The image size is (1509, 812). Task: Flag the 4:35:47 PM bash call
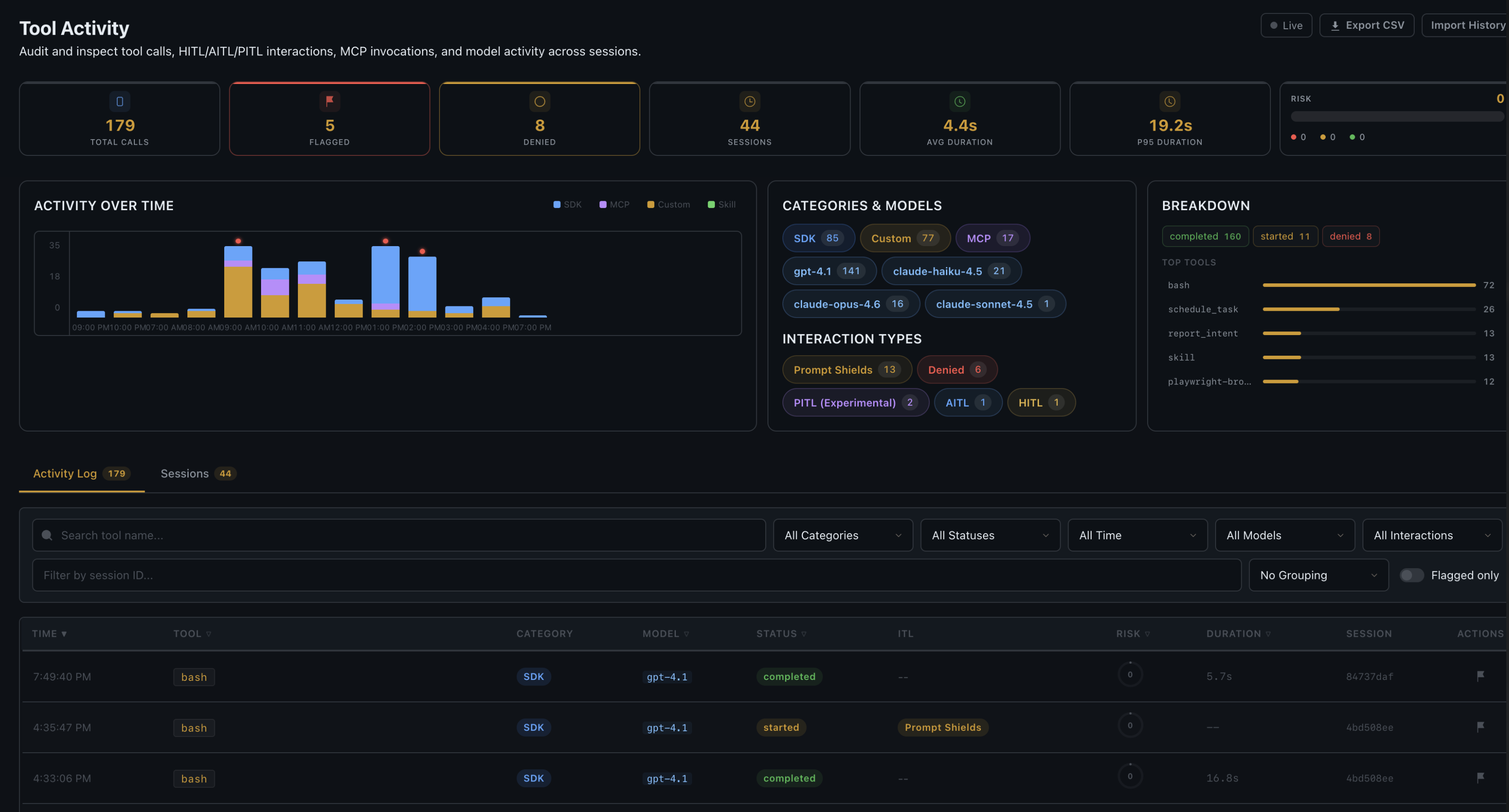(x=1480, y=727)
